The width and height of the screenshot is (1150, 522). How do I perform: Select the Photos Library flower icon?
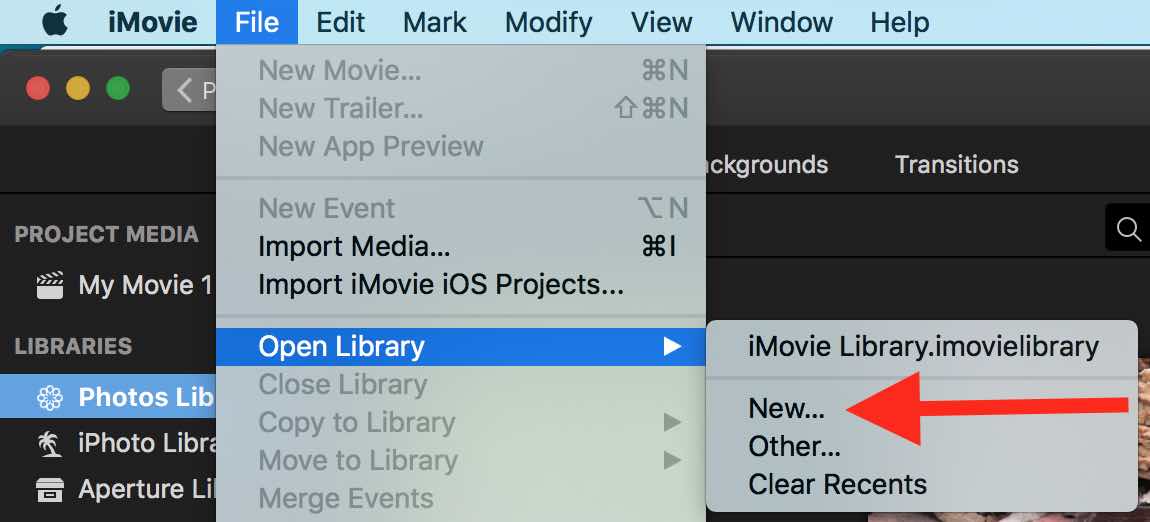(x=50, y=397)
